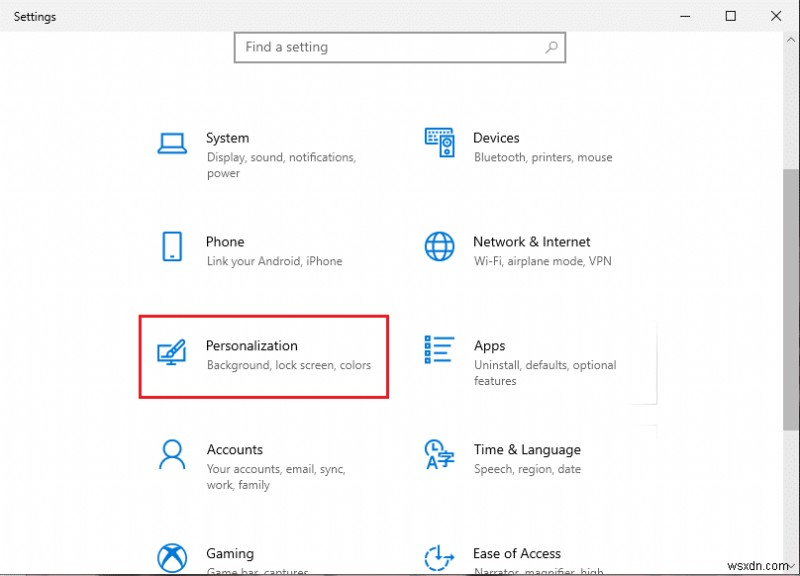Minimize the Settings window

685,16
